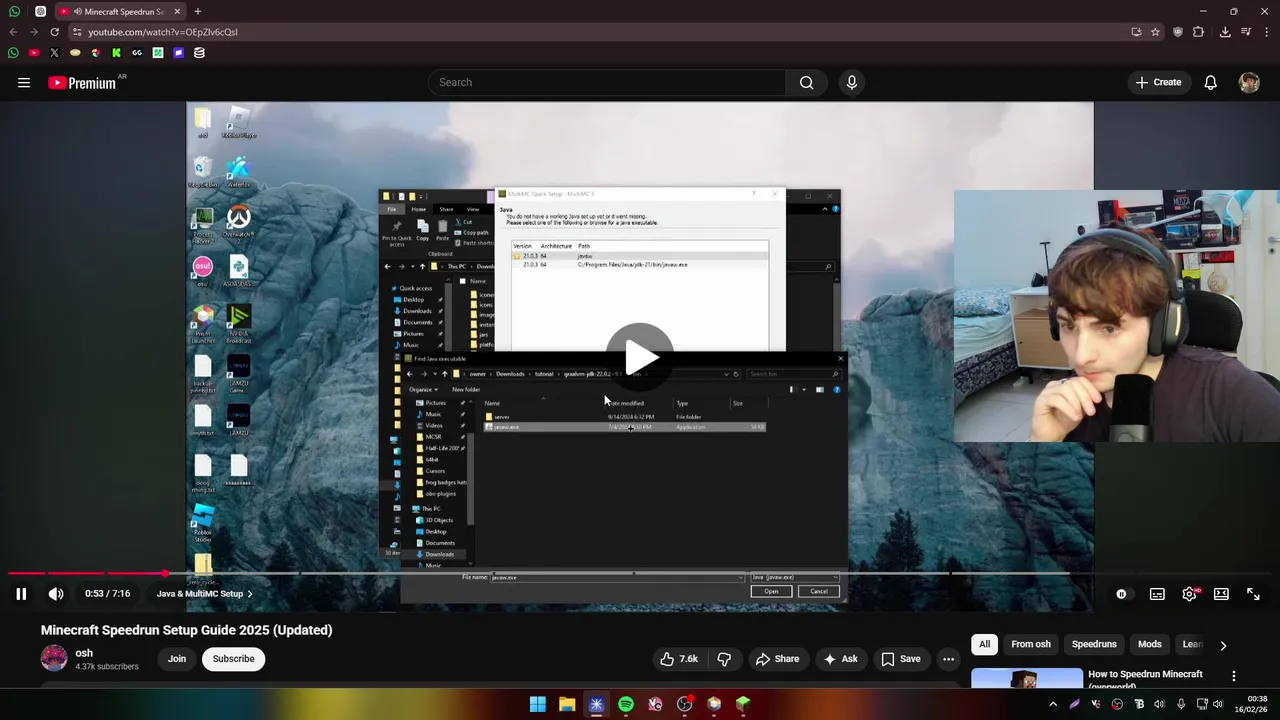Show hidden system tray icons
The image size is (1280, 720).
click(1053, 704)
